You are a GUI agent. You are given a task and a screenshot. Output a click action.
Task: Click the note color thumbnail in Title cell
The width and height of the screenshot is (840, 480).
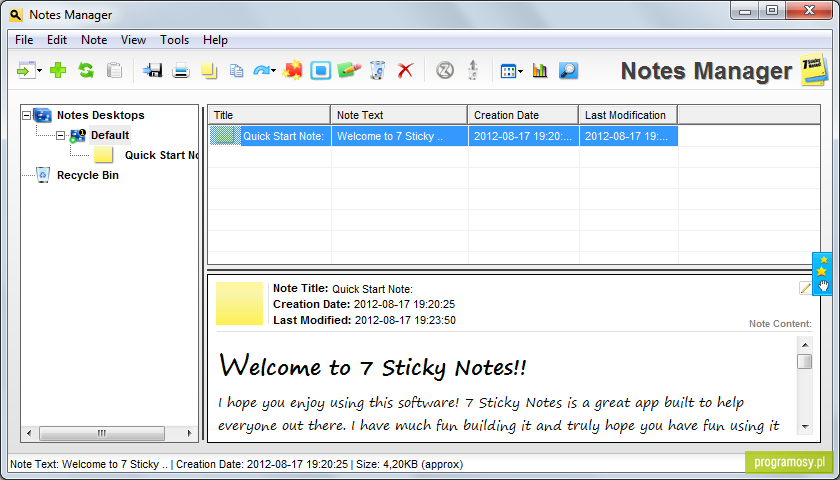click(225, 136)
